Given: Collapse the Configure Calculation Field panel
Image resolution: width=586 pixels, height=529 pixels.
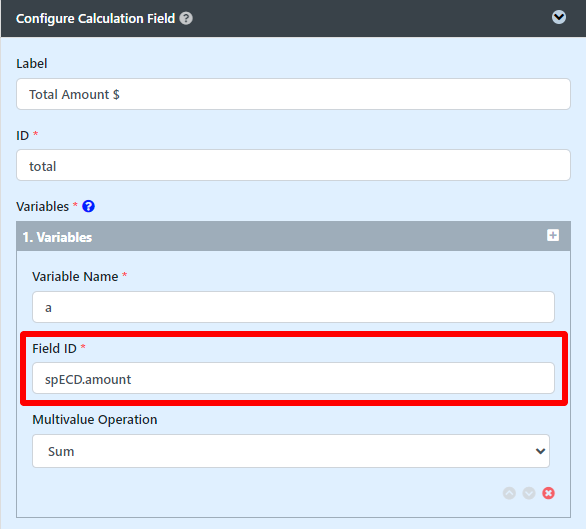Looking at the screenshot, I should tap(559, 17).
